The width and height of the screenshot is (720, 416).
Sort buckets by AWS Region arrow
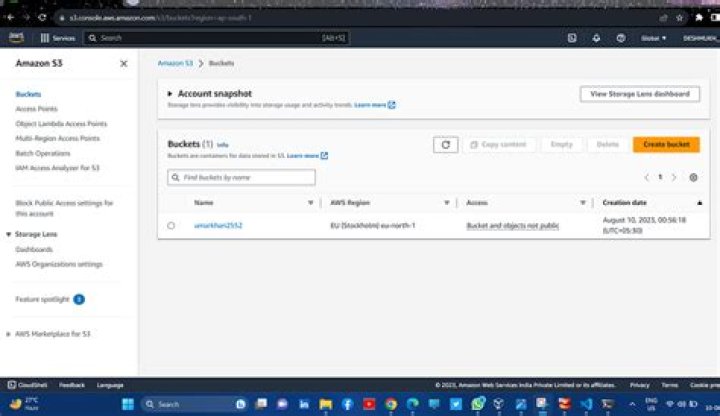click(x=446, y=202)
